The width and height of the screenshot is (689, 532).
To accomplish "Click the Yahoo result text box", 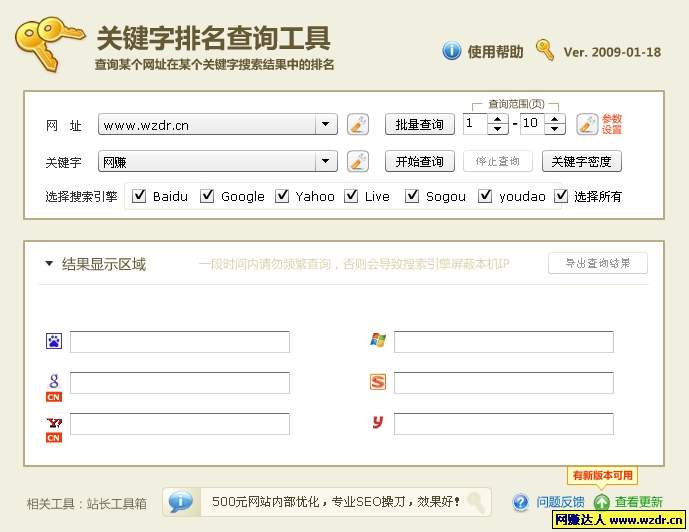I will (x=180, y=423).
